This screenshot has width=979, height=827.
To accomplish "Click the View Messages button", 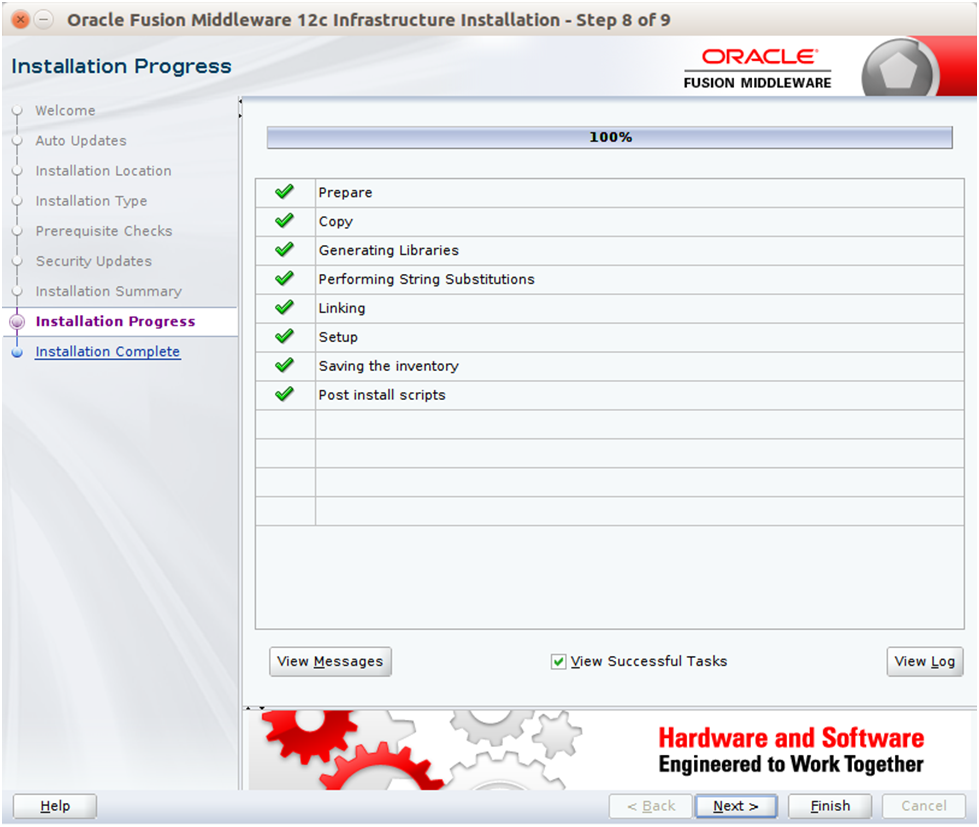I will [330, 662].
